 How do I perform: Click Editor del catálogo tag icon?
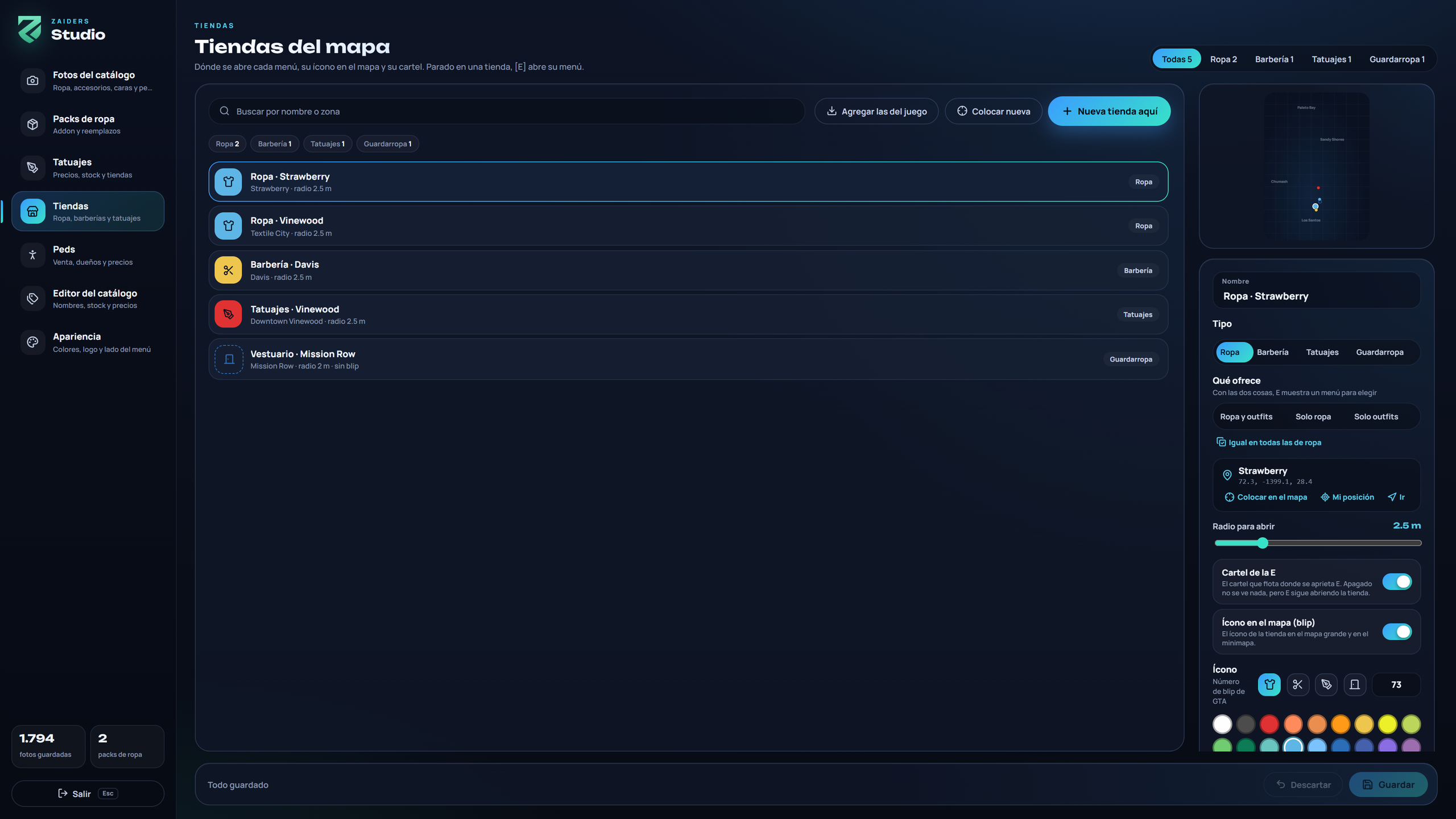click(32, 299)
